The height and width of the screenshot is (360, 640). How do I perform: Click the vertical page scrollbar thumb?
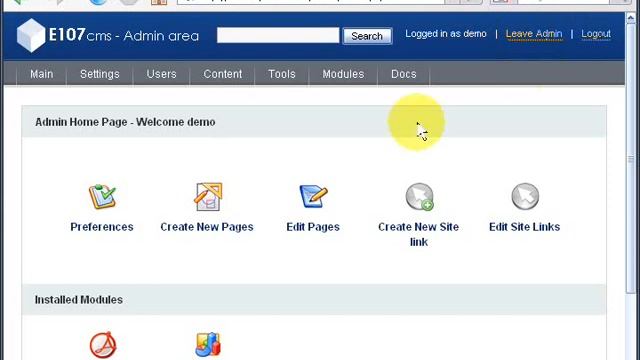[631, 159]
